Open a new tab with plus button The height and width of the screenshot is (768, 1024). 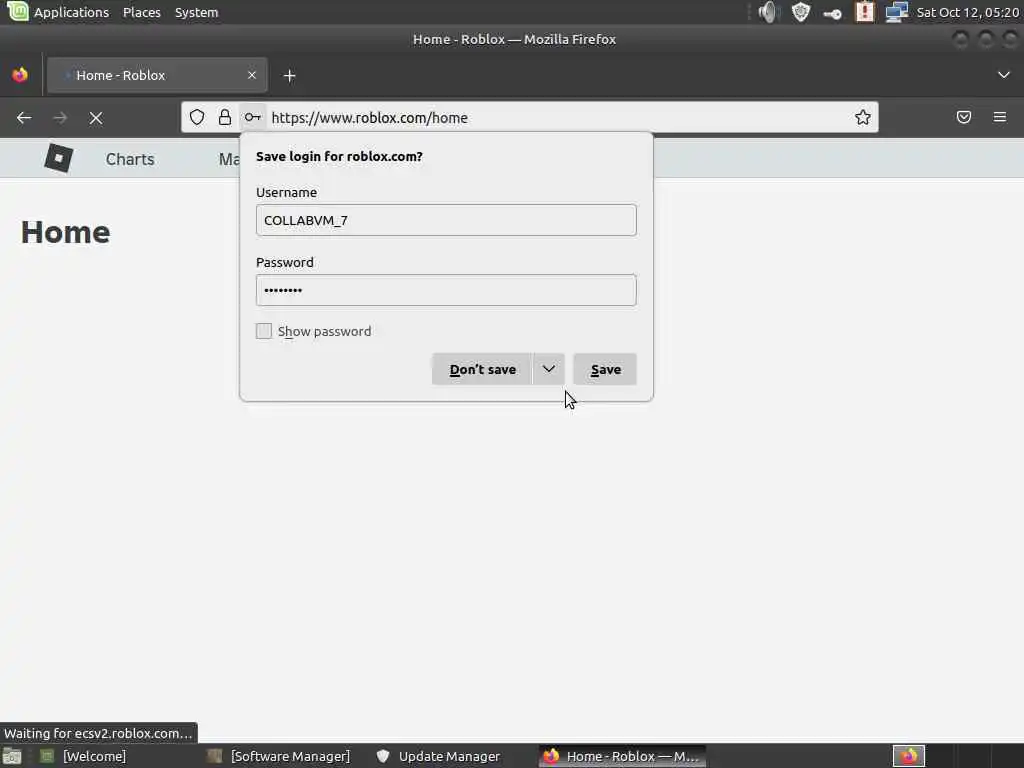click(x=290, y=76)
